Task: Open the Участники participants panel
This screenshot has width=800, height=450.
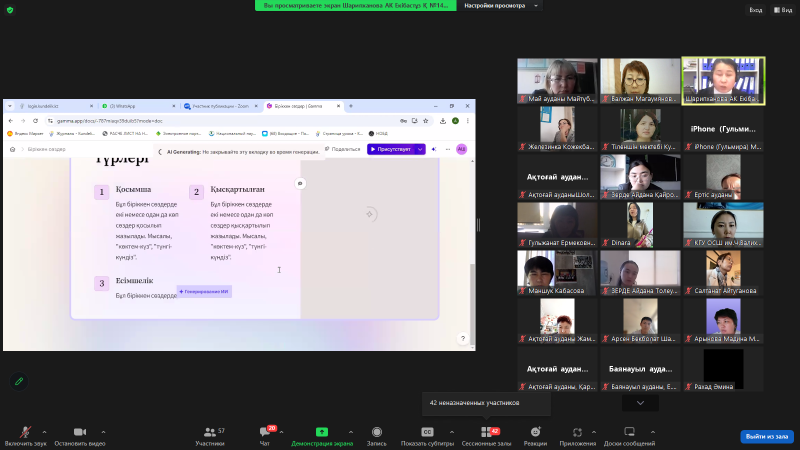Action: click(209, 432)
